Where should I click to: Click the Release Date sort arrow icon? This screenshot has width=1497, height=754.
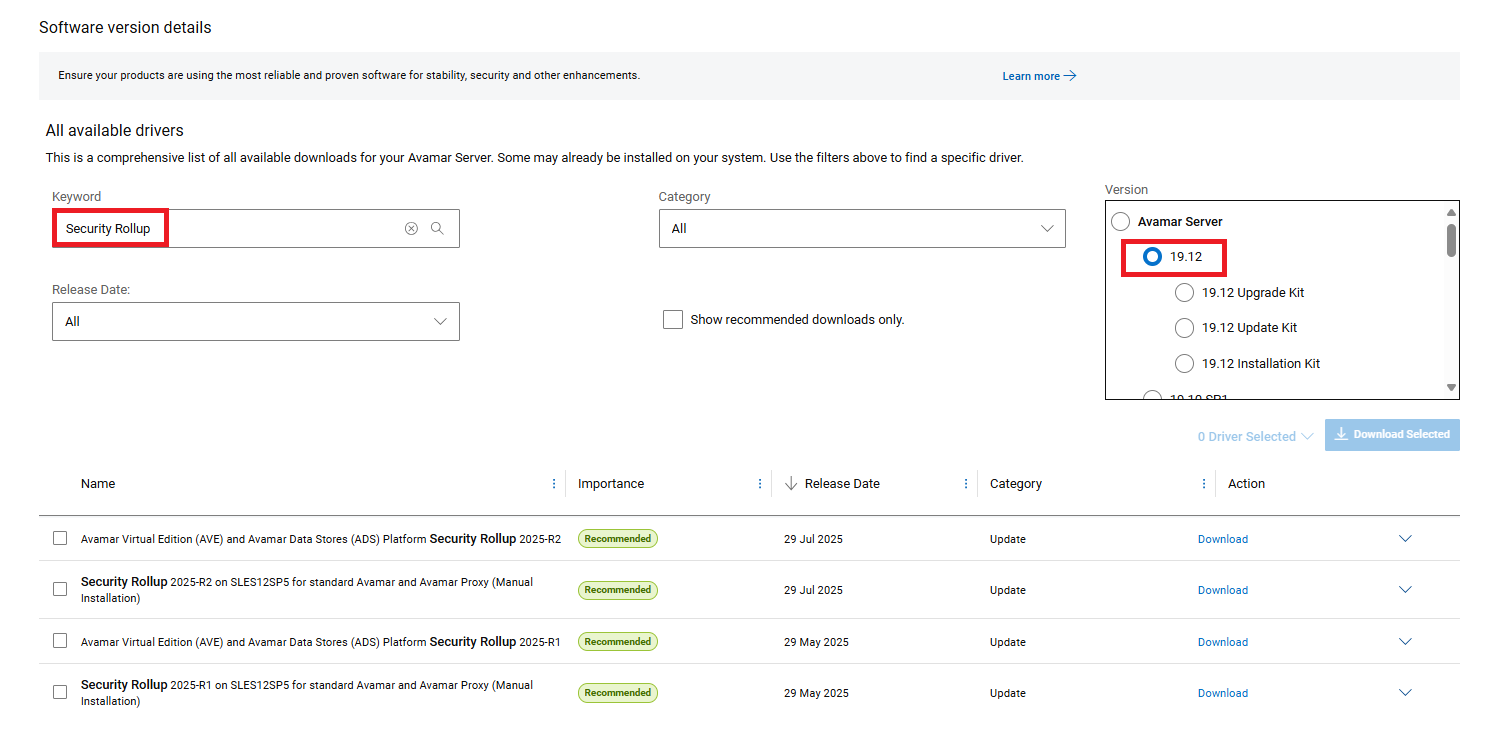tap(791, 484)
